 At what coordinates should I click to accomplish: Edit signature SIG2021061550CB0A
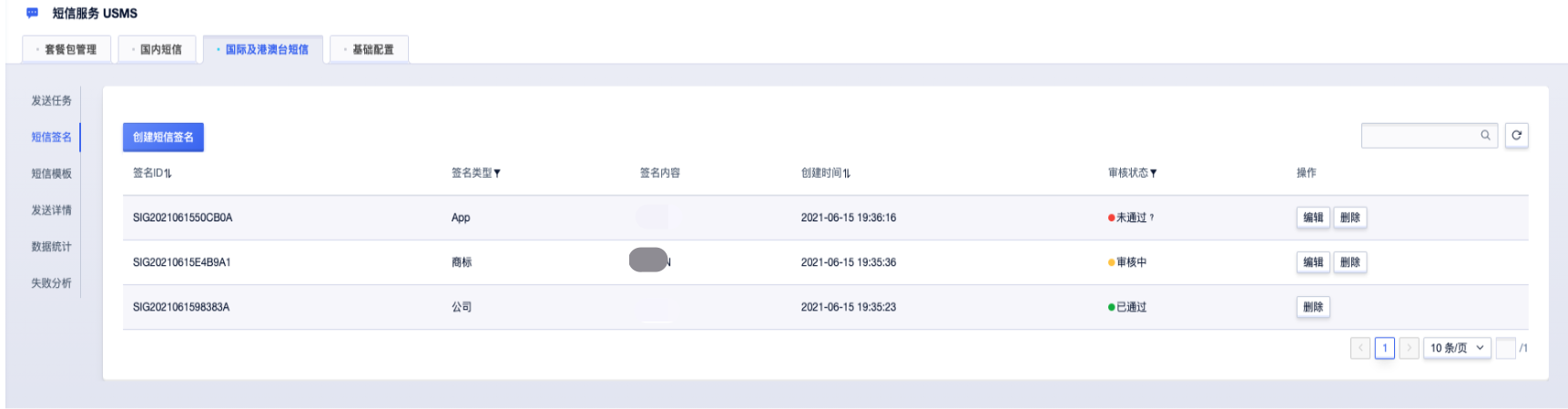1313,218
